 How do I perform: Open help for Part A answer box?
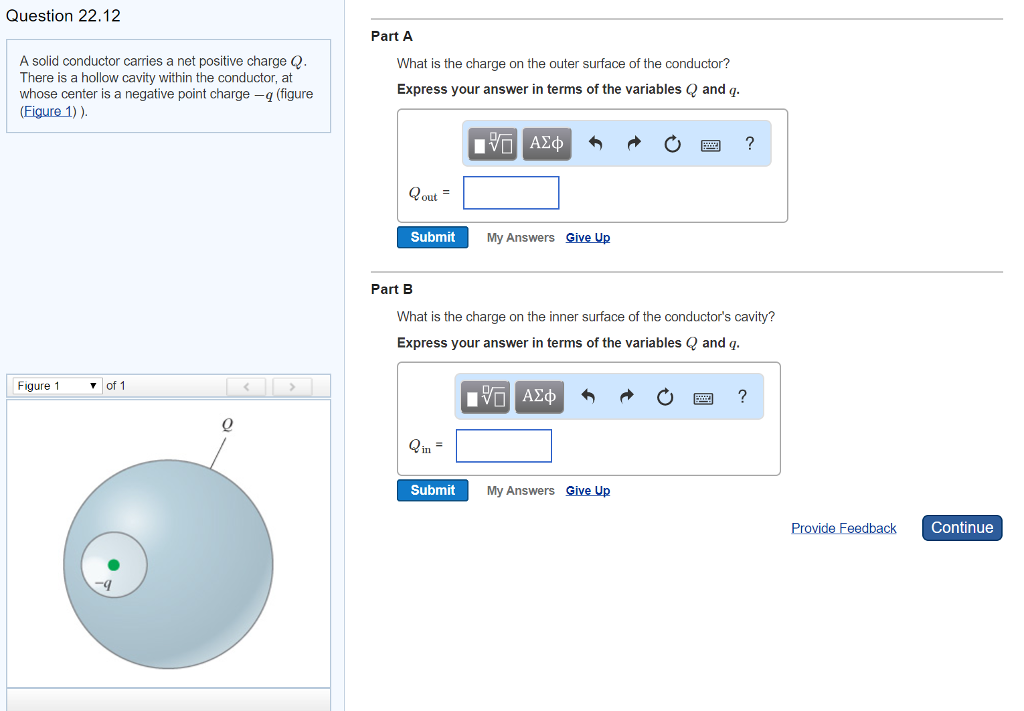click(749, 144)
